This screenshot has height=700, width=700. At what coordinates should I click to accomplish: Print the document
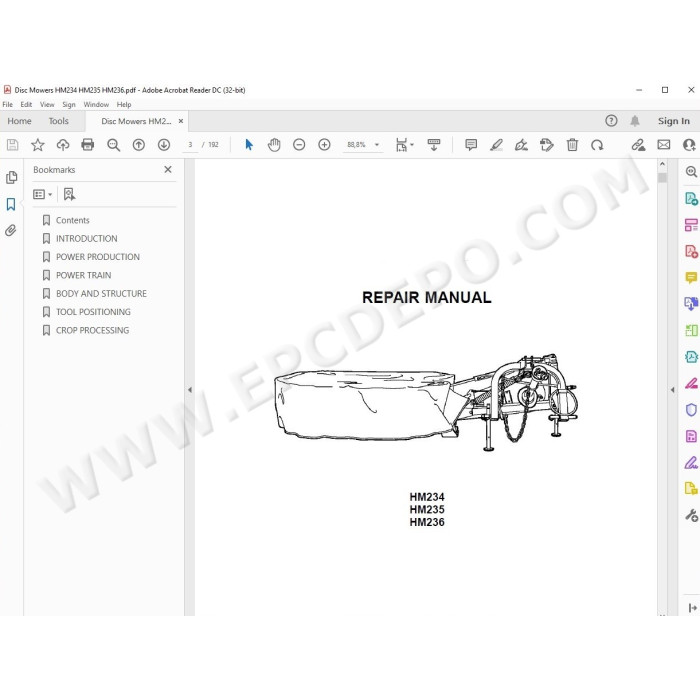88,145
